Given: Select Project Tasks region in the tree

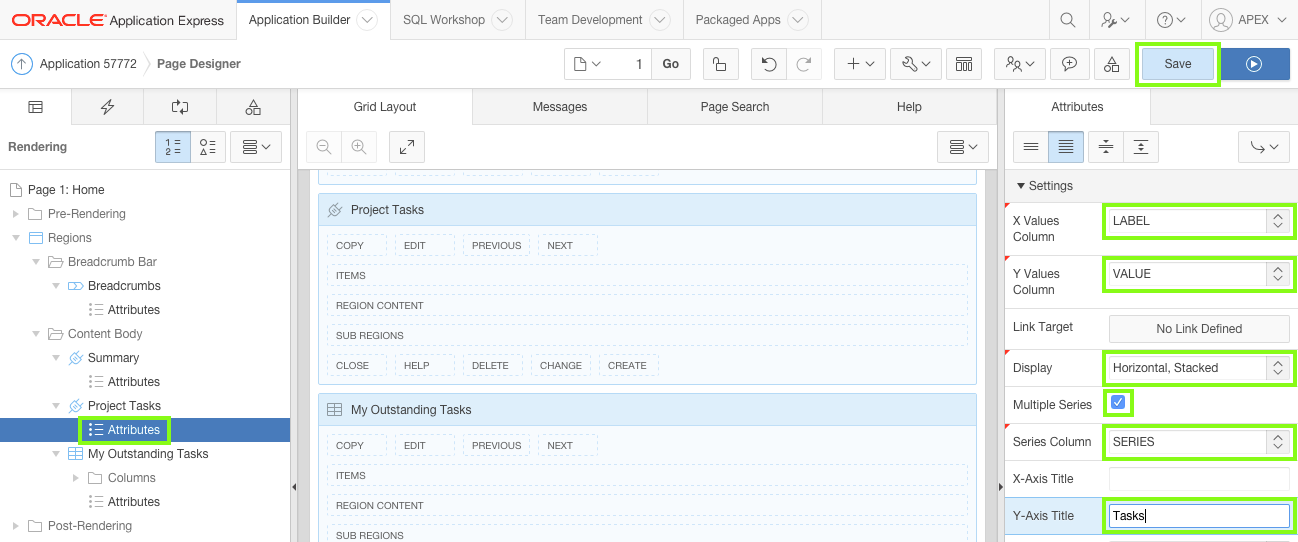Looking at the screenshot, I should pyautogui.click(x=124, y=406).
